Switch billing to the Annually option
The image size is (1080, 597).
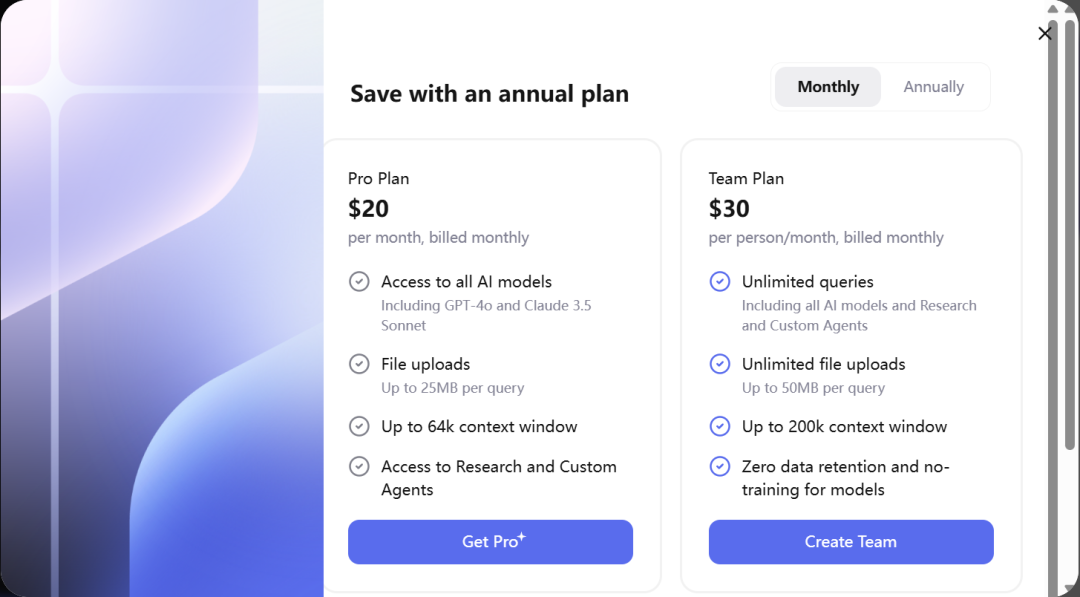(x=933, y=87)
